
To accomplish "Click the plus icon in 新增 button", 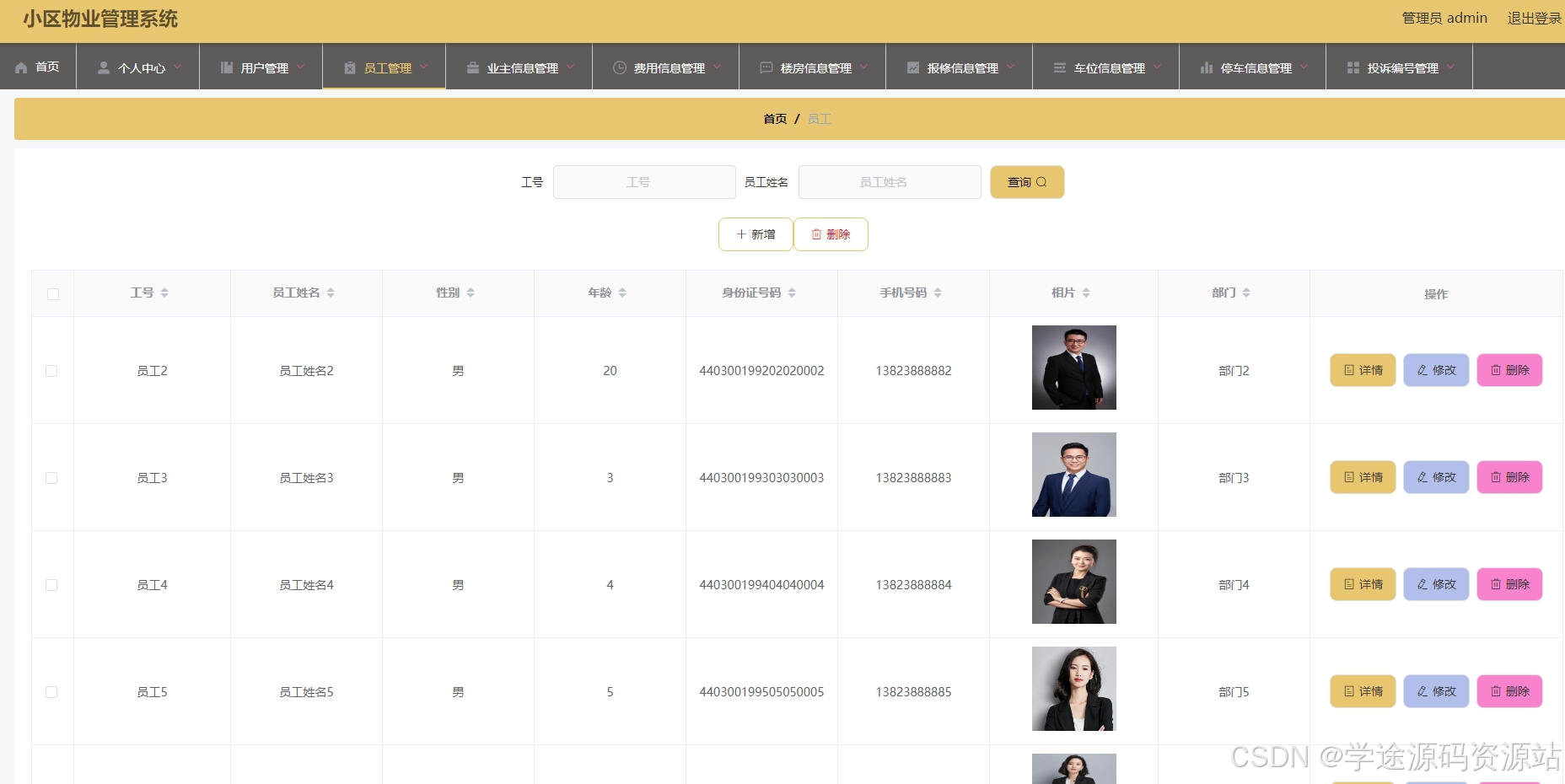I will (741, 234).
